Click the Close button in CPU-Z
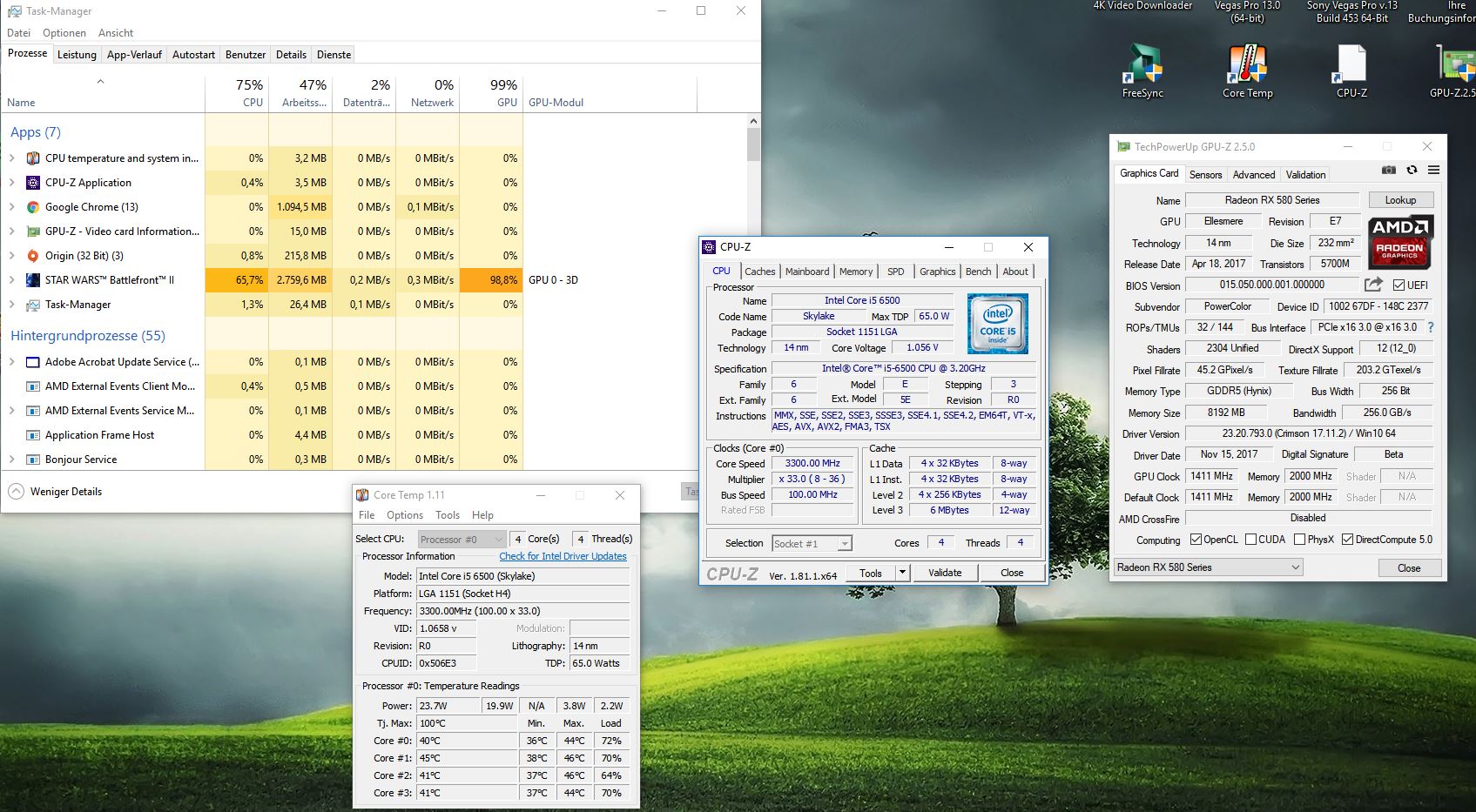This screenshot has width=1476, height=812. [1012, 573]
